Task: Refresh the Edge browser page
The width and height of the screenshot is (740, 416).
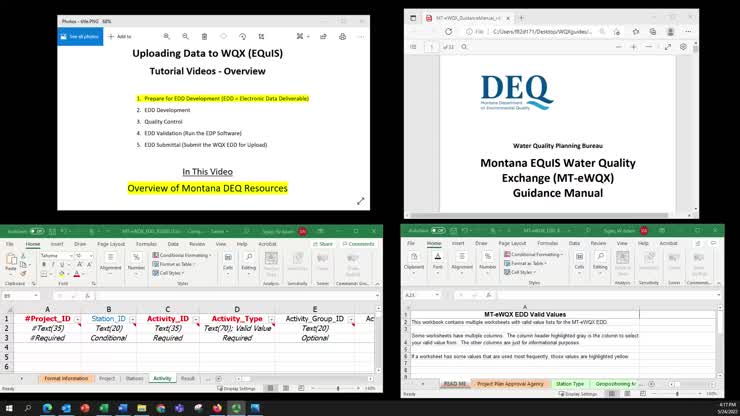Action: click(448, 32)
